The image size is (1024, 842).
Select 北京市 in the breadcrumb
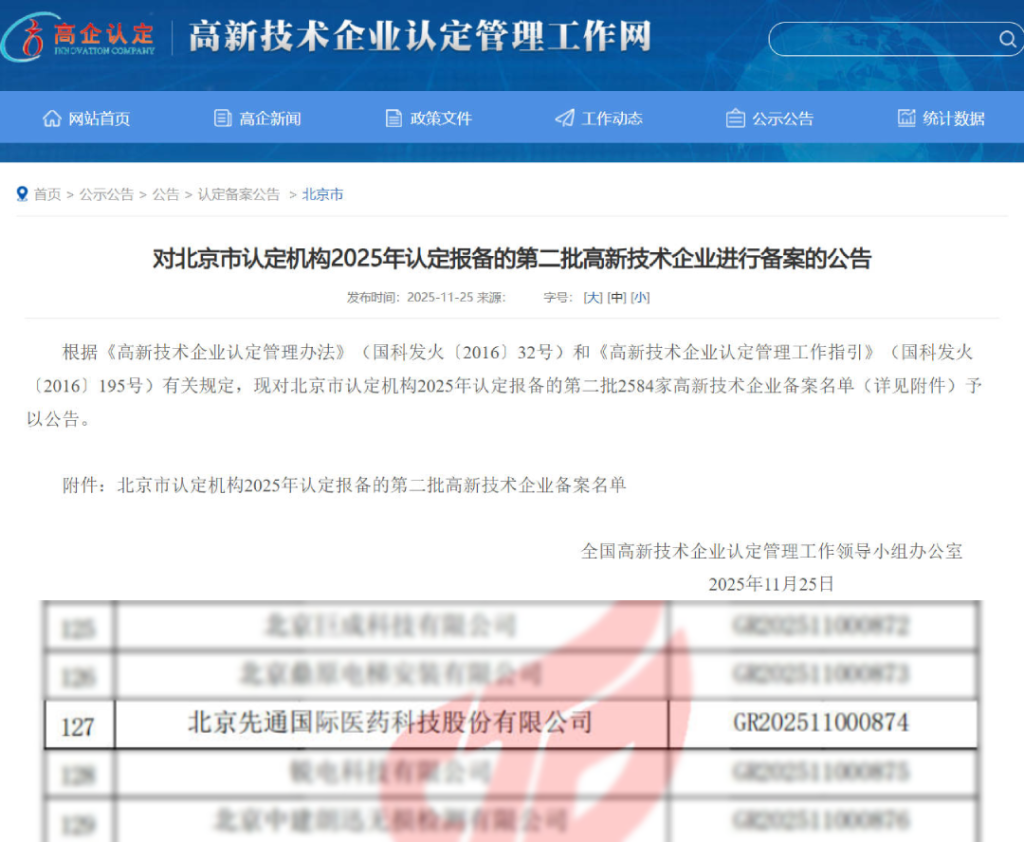click(323, 194)
